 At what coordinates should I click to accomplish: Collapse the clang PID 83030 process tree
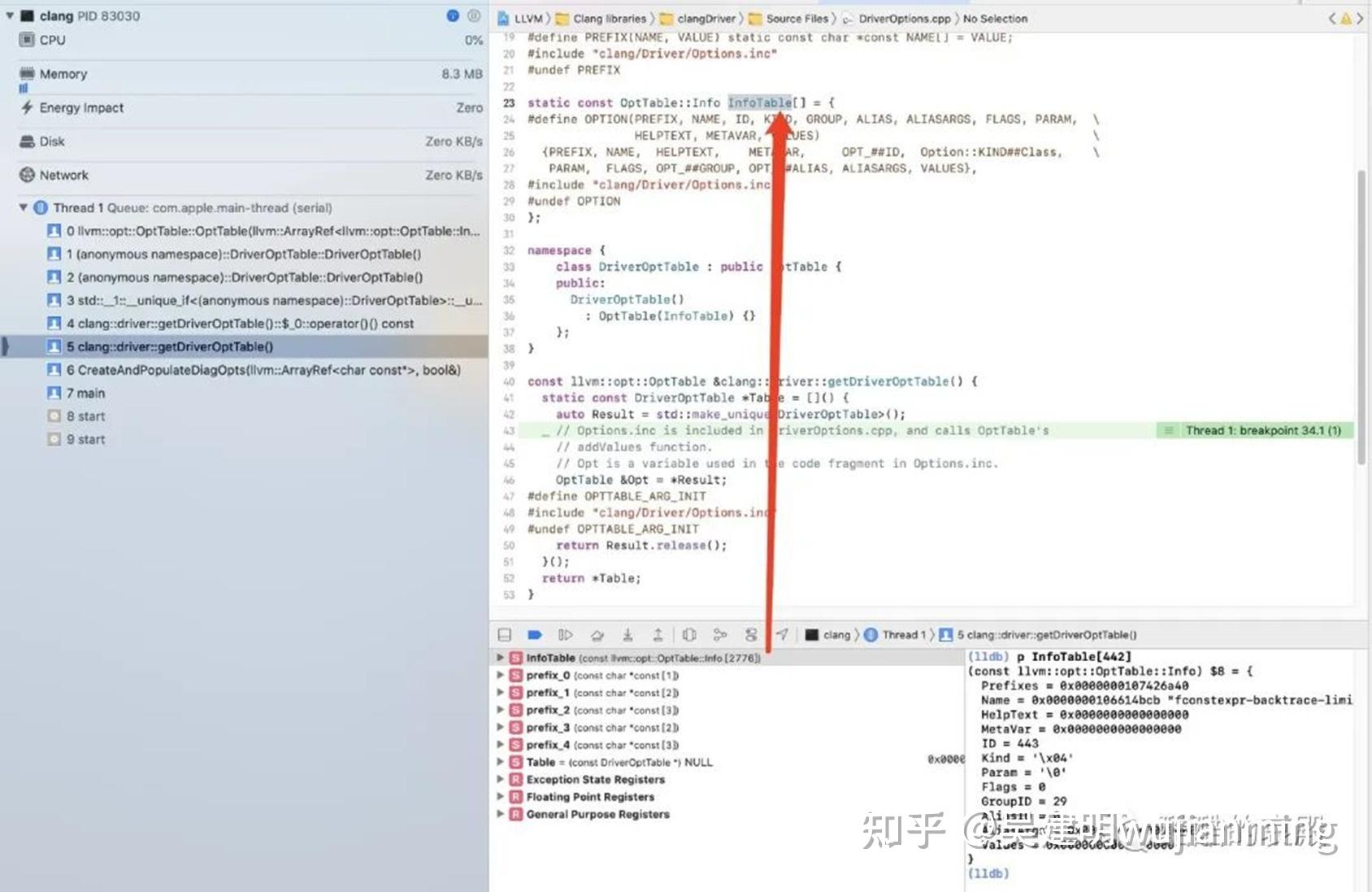(x=10, y=15)
